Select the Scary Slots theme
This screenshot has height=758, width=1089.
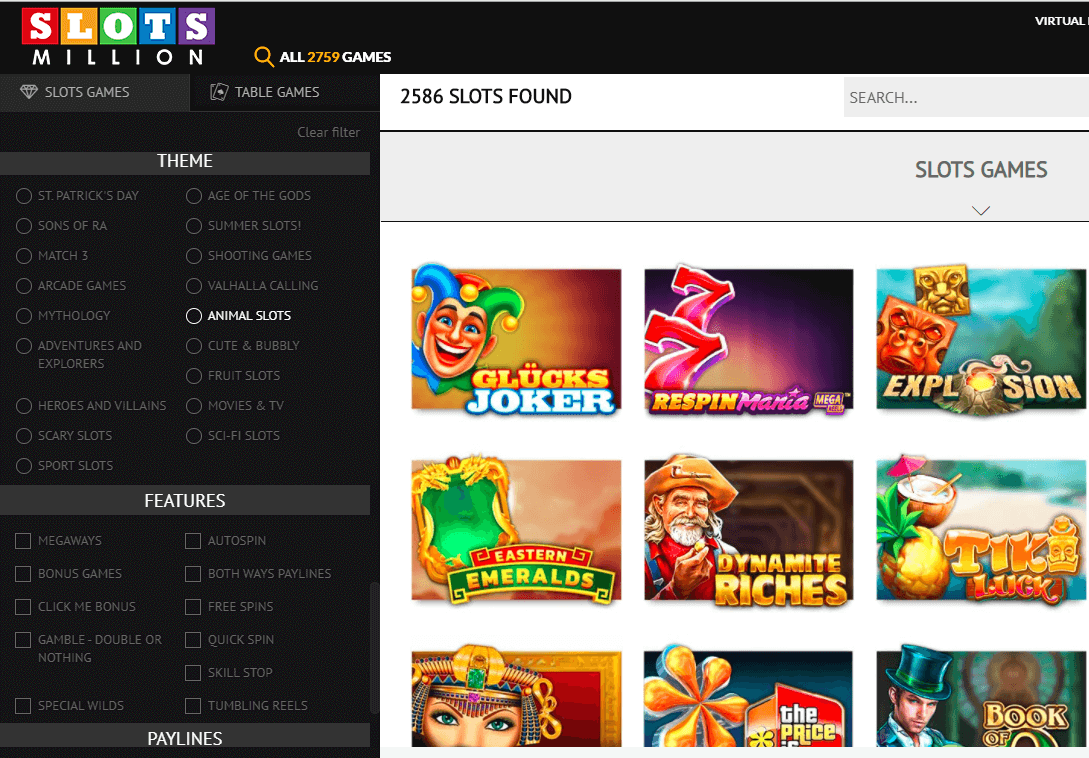click(24, 436)
